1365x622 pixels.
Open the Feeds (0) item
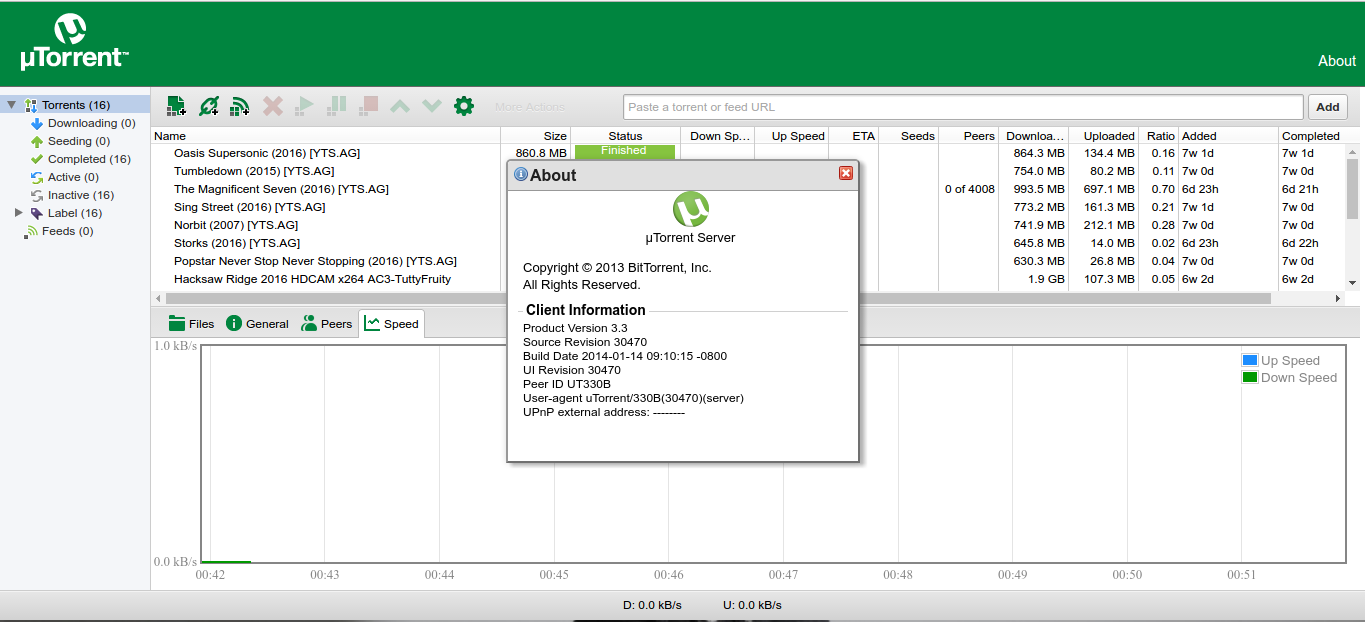pos(67,231)
